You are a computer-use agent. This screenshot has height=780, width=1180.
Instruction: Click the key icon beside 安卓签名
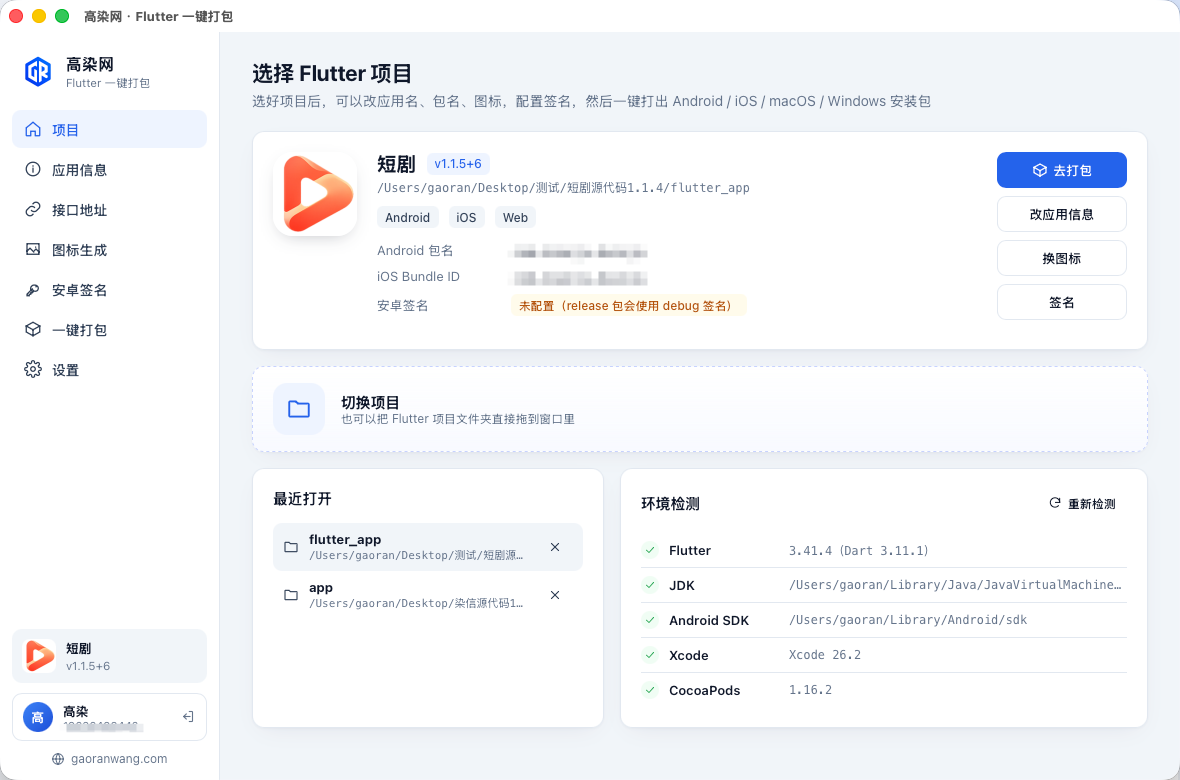33,290
